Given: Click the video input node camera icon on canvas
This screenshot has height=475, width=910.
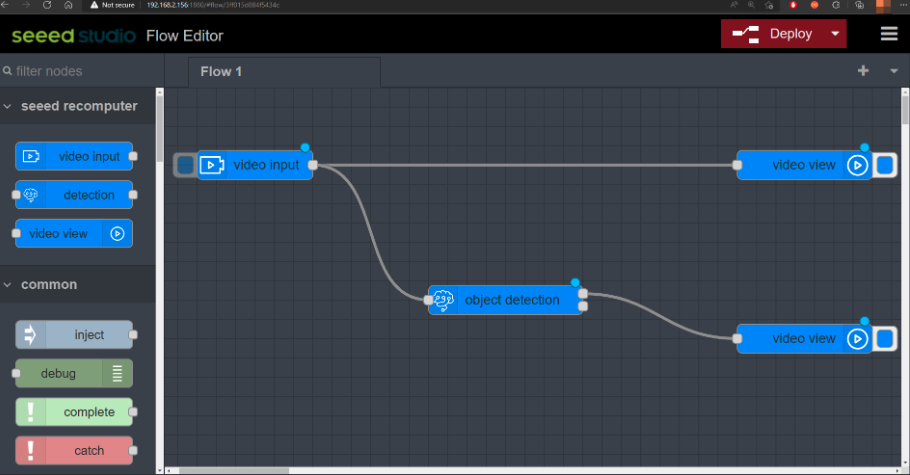Looking at the screenshot, I should coord(211,165).
